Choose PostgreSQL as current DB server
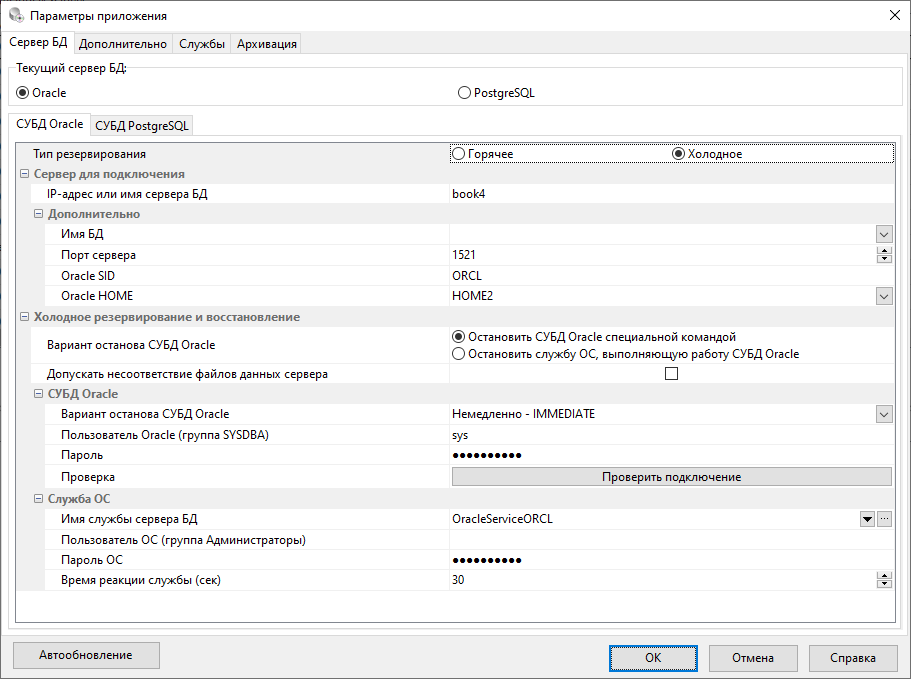Screen dimensions: 911x679 [496, 93]
